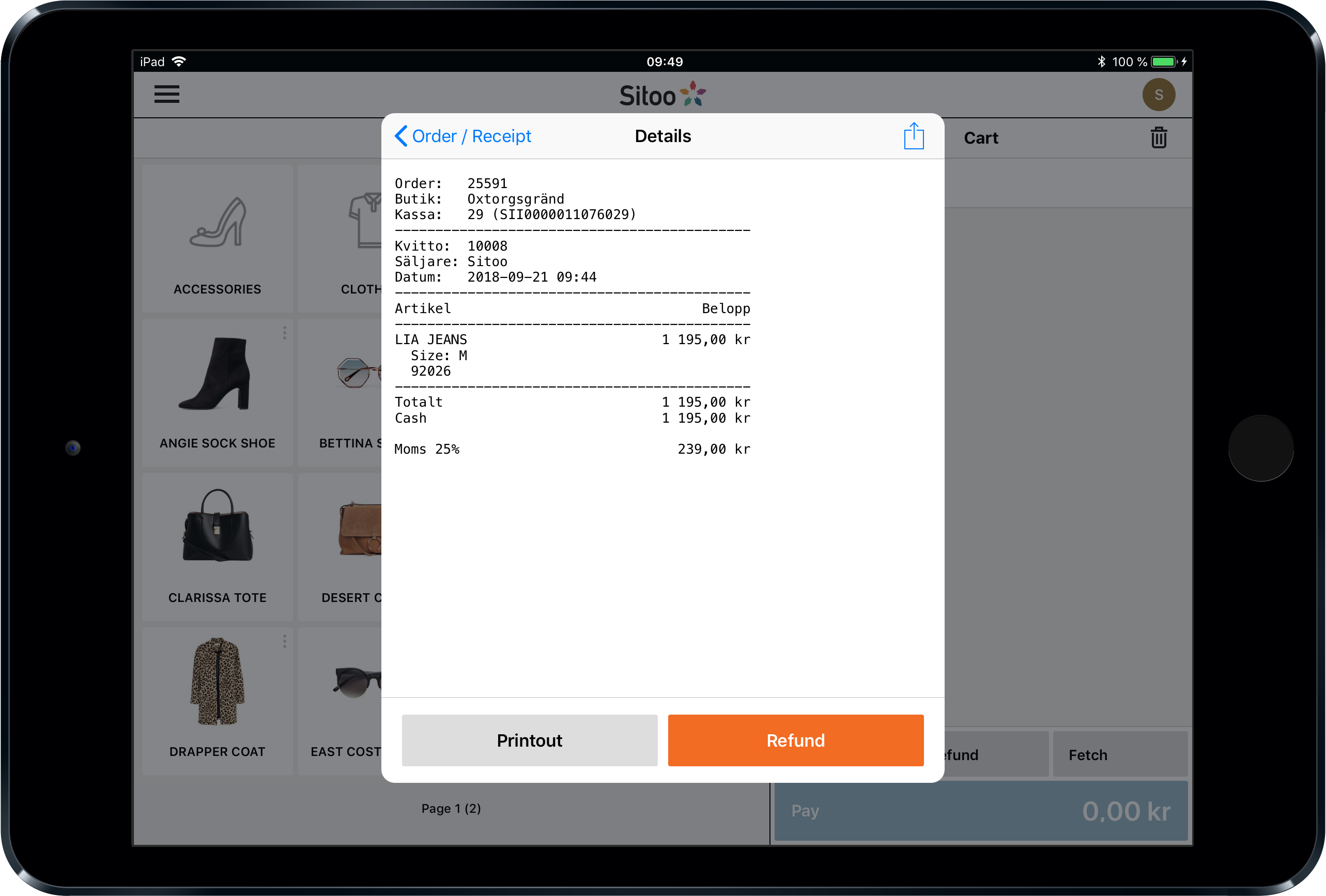Click the Bluetooth status icon

[x=1101, y=61]
